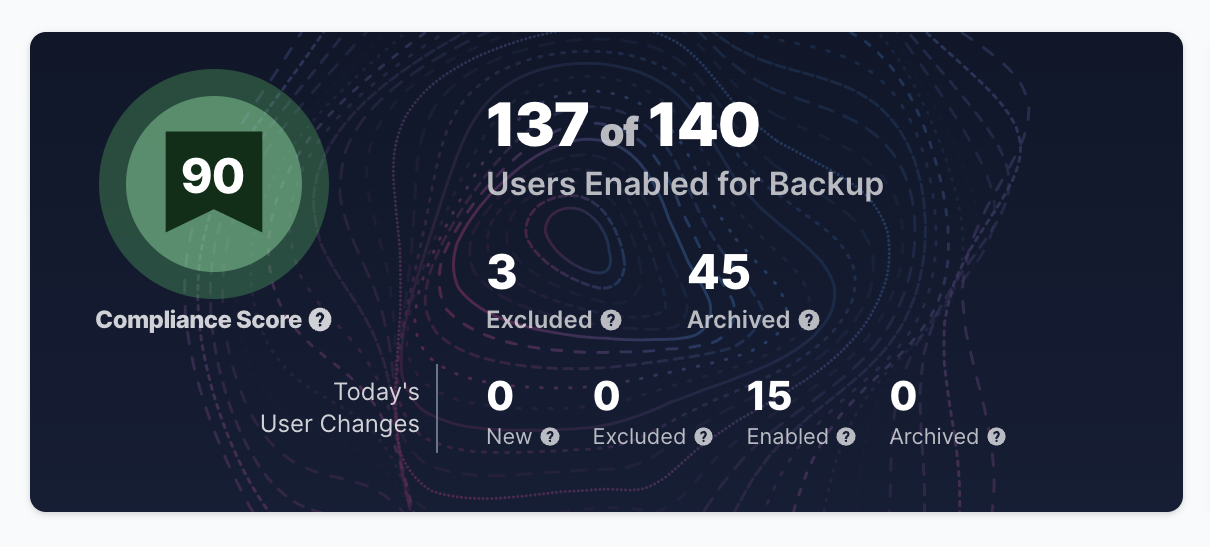This screenshot has width=1210, height=547.
Task: Click the 3 excluded users count
Action: (x=501, y=272)
